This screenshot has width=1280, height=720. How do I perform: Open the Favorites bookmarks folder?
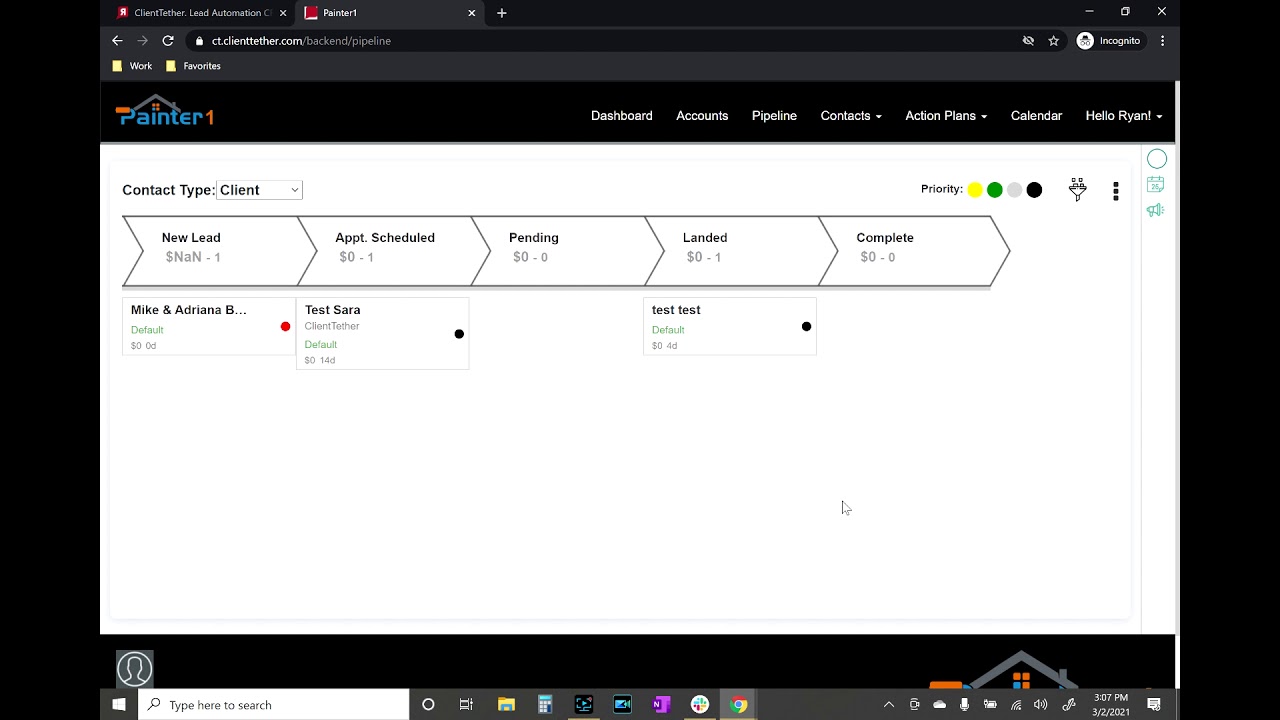193,66
